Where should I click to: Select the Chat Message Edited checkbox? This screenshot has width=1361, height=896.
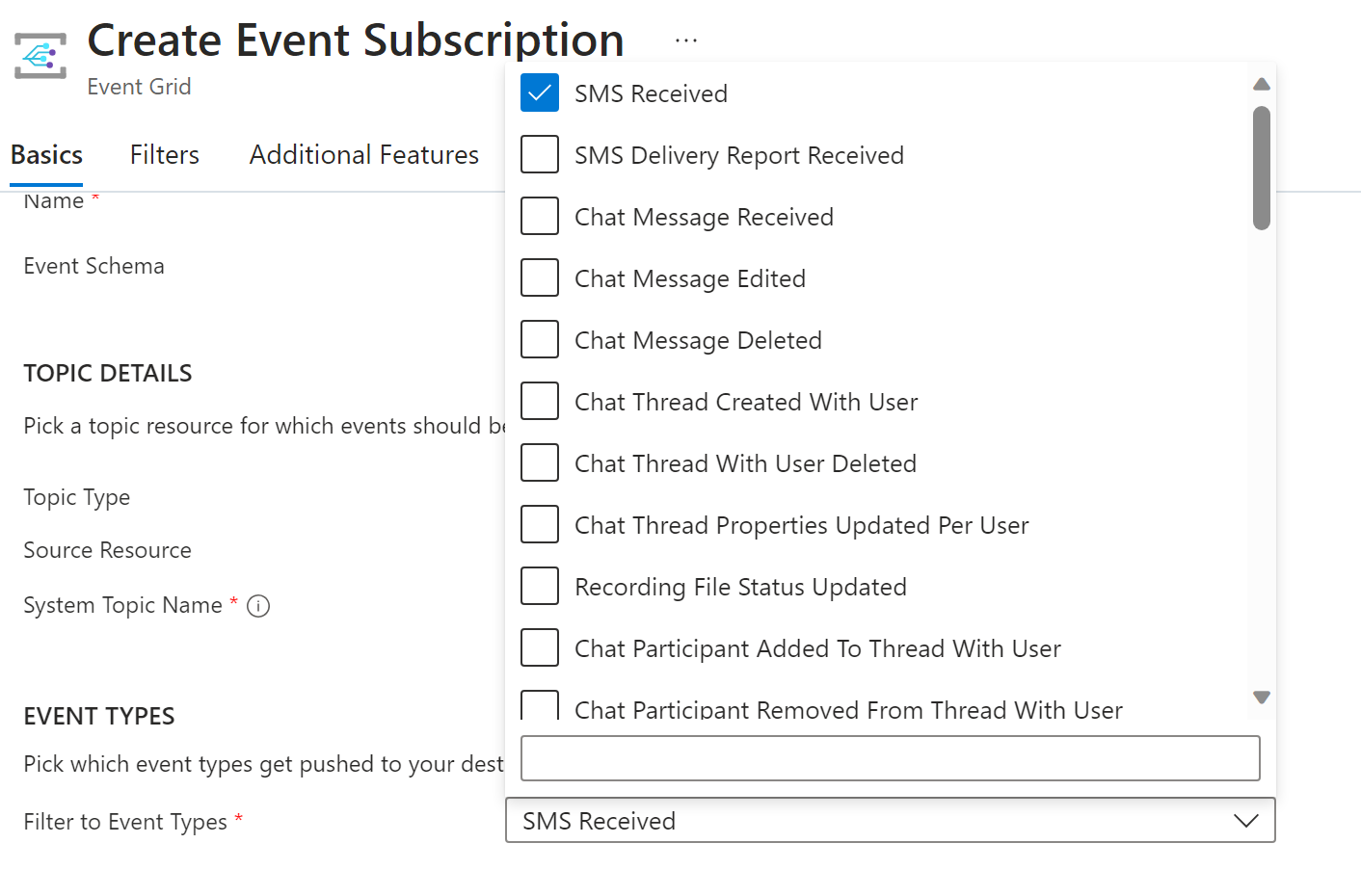coord(540,277)
